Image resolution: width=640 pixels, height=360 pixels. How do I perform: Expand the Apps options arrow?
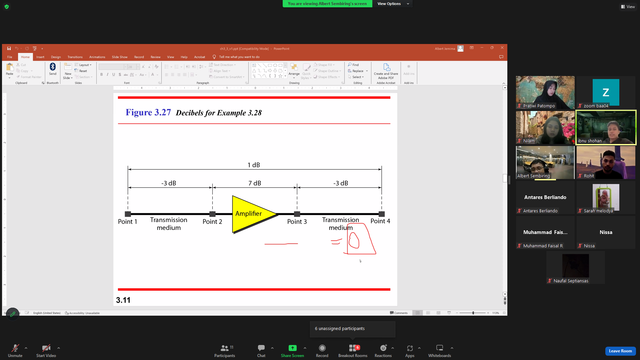(x=419, y=348)
